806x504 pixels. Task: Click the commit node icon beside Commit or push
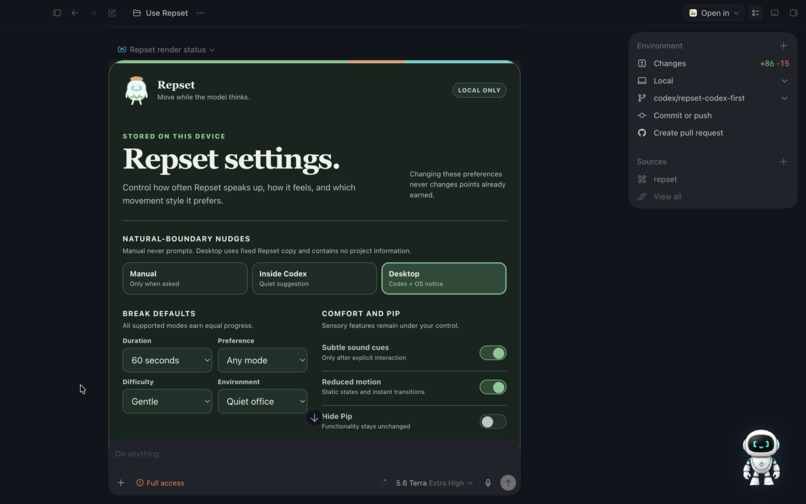pyautogui.click(x=642, y=116)
